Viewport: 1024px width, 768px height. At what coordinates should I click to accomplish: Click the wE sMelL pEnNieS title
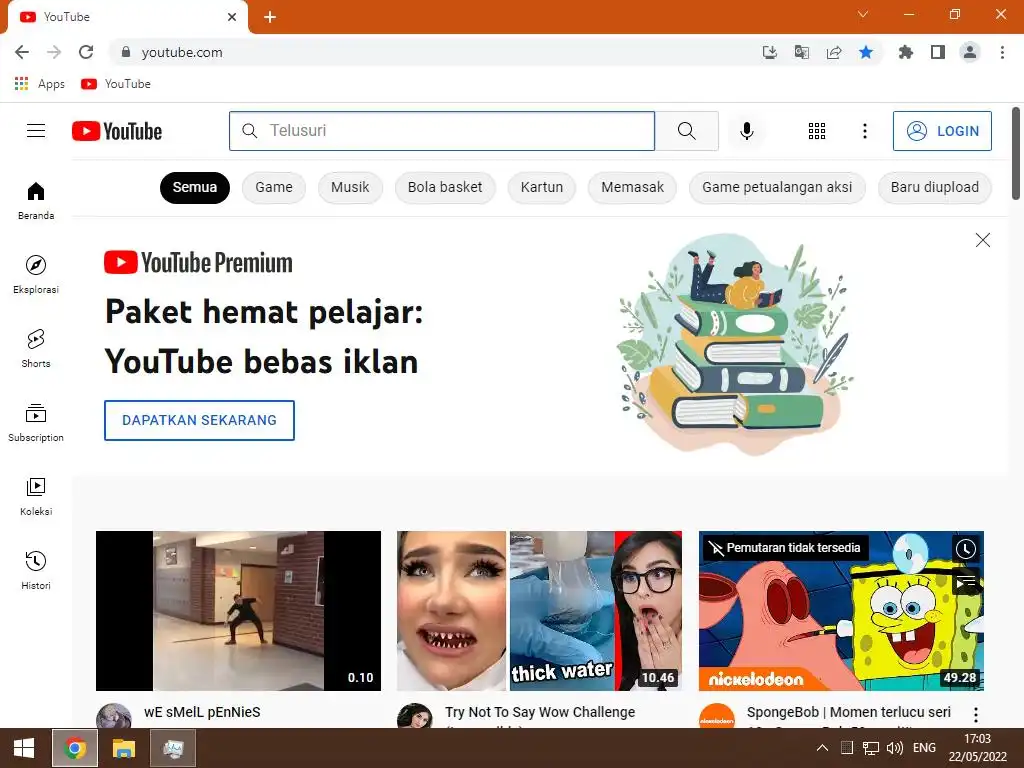coord(202,712)
